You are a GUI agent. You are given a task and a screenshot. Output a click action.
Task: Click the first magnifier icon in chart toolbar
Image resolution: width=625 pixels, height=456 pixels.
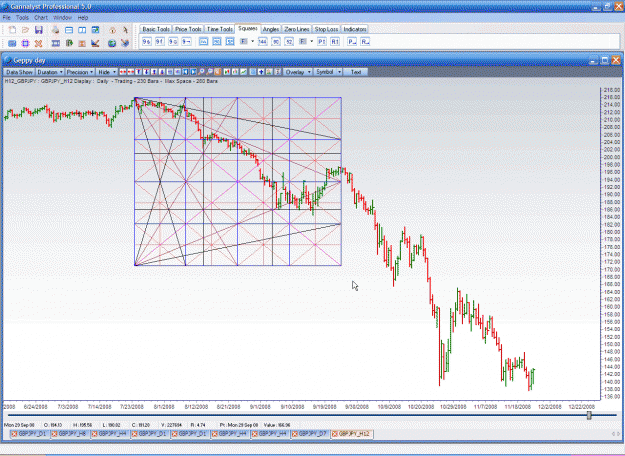[x=201, y=72]
